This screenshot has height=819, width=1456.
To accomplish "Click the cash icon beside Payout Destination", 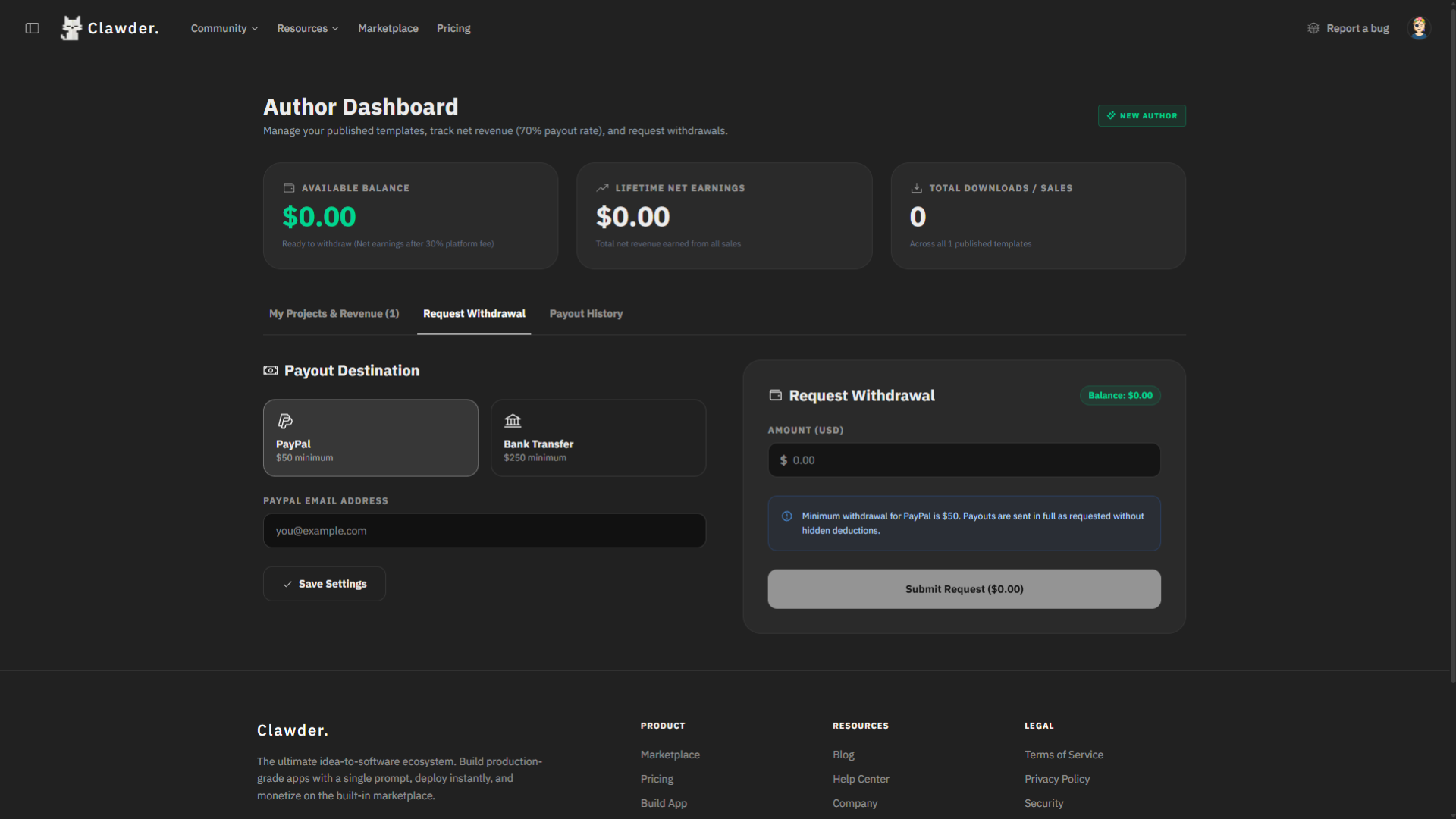I will tap(271, 371).
